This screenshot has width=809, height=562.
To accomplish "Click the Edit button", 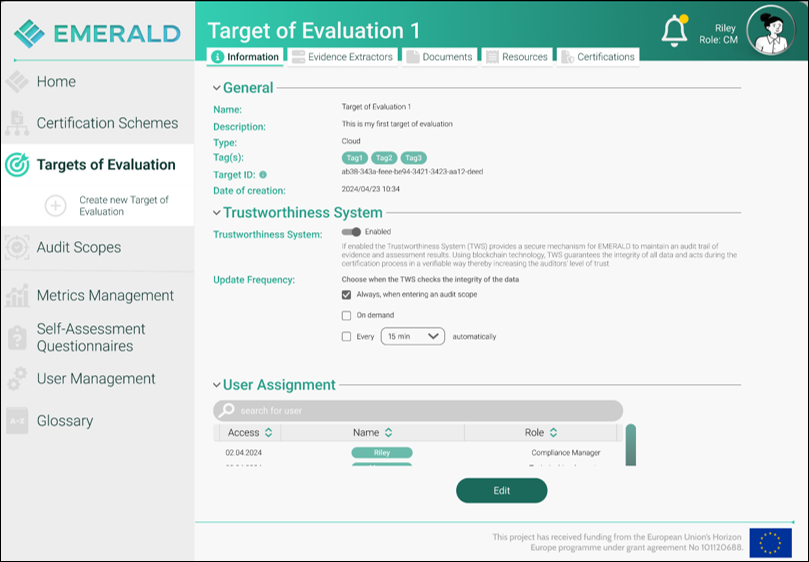I will [501, 490].
